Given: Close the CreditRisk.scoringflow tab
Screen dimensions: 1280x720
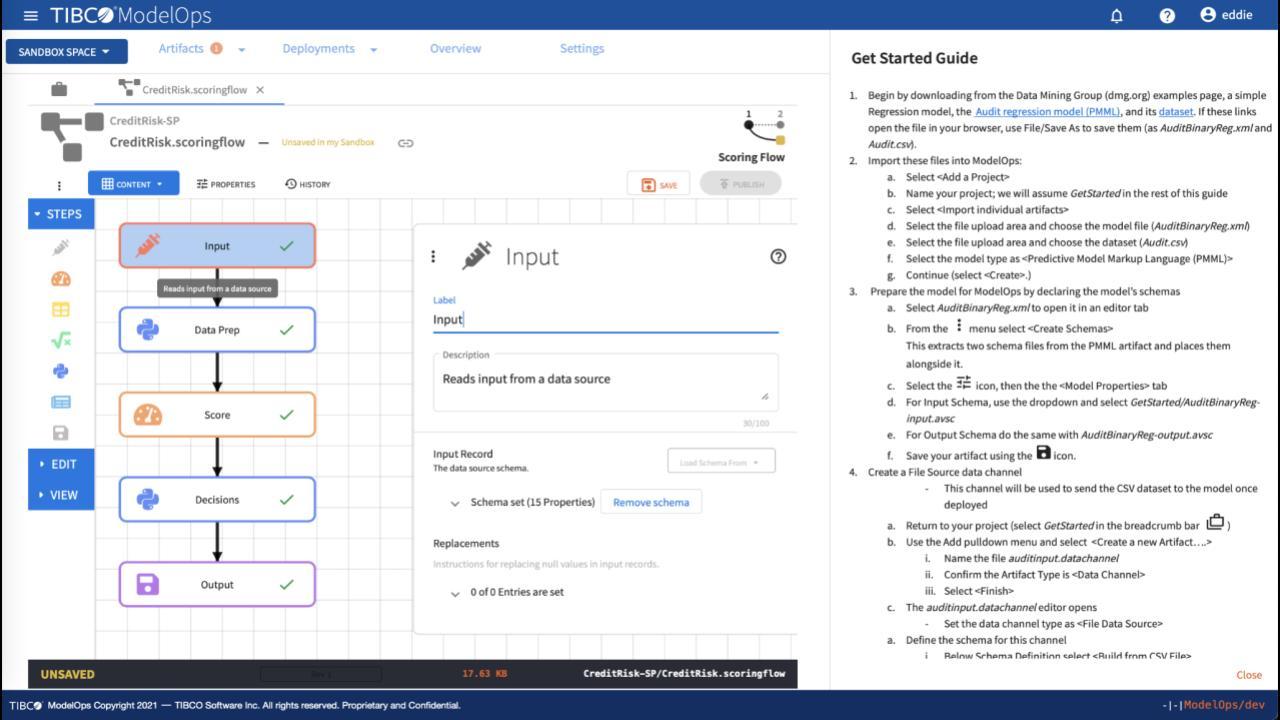Looking at the screenshot, I should coord(260,90).
